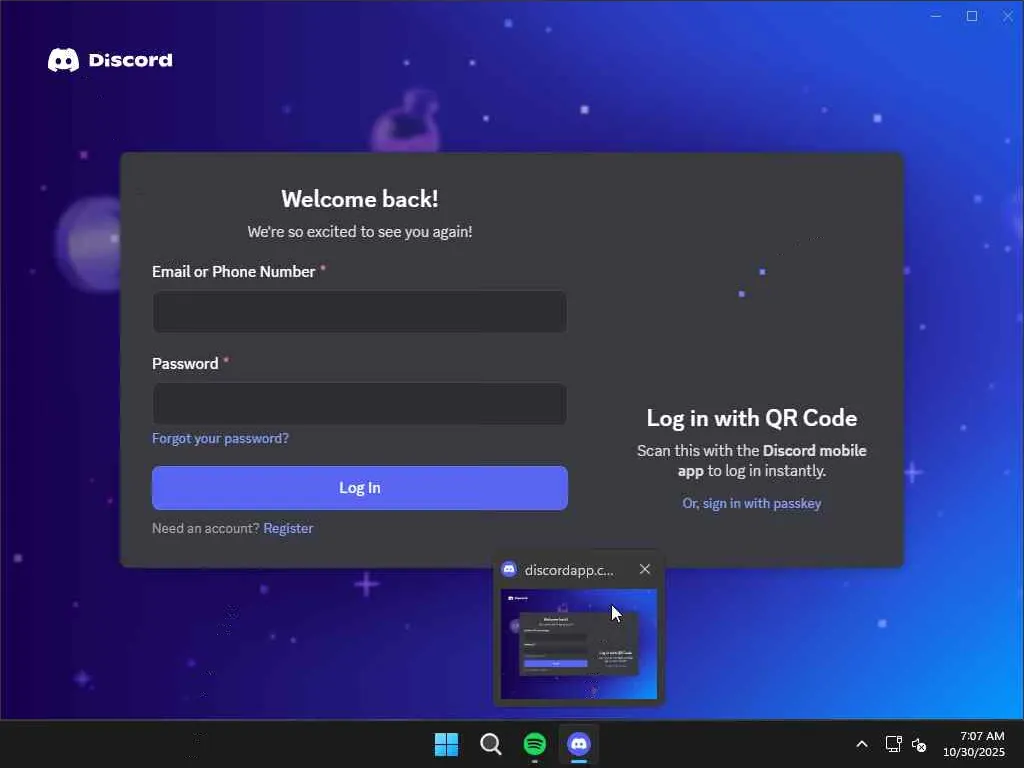Click the Discord taskbar icon
Image resolution: width=1024 pixels, height=768 pixels.
579,744
